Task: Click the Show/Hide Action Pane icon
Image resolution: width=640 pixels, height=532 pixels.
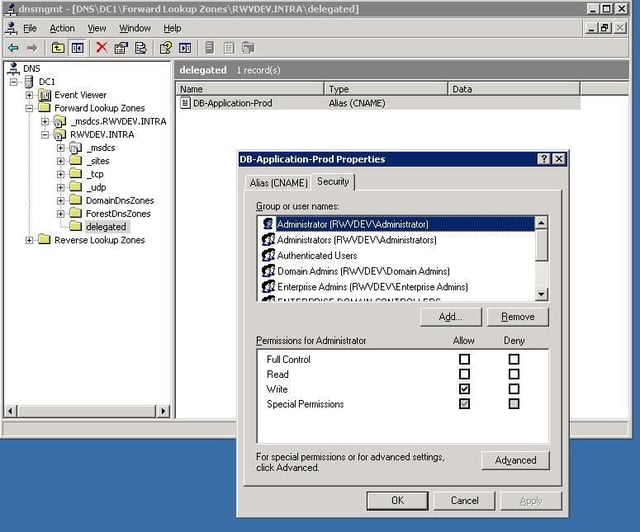Action: [185, 48]
